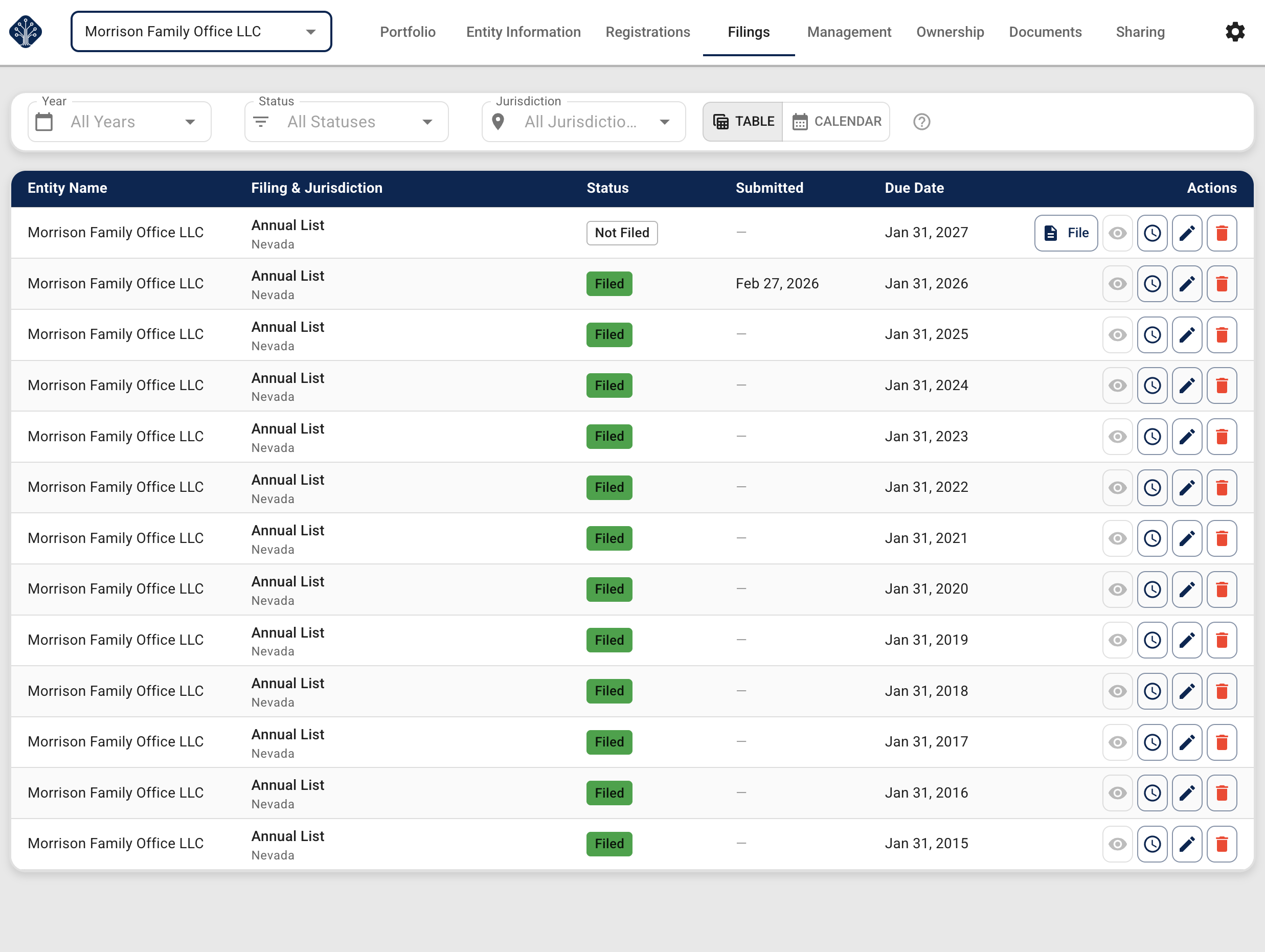
Task: Switch to the Ownership tab
Action: (x=950, y=32)
